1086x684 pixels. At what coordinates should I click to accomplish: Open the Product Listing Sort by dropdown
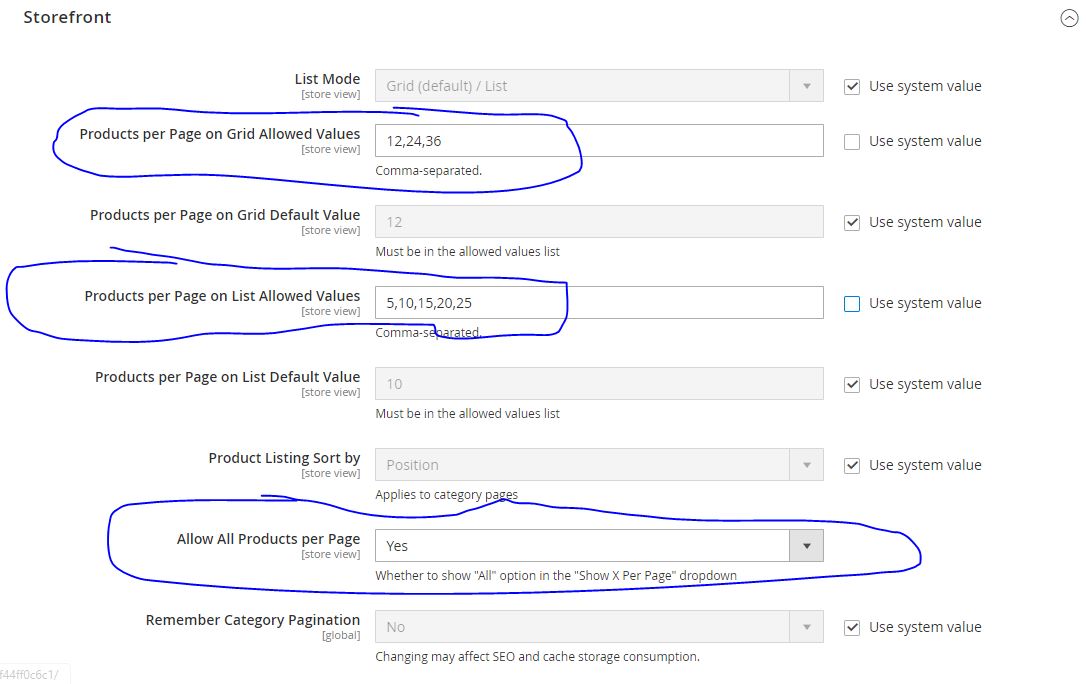click(x=590, y=464)
